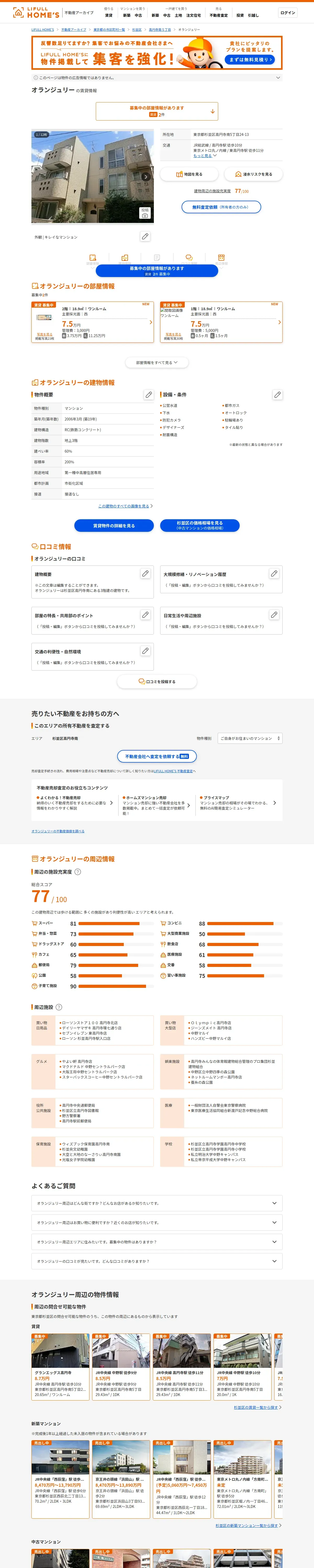Open the 2階 room floor plan thumbnail
The width and height of the screenshot is (314, 1568).
tap(44, 318)
